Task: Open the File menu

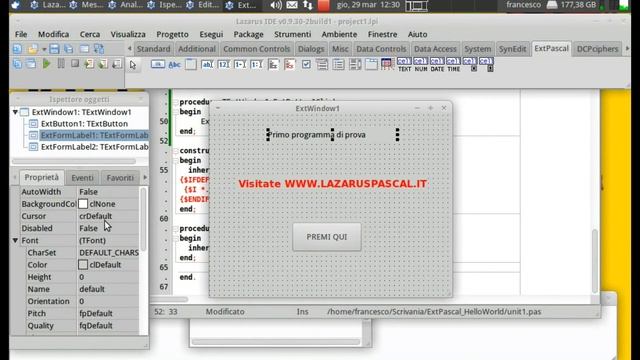Action: click(21, 34)
